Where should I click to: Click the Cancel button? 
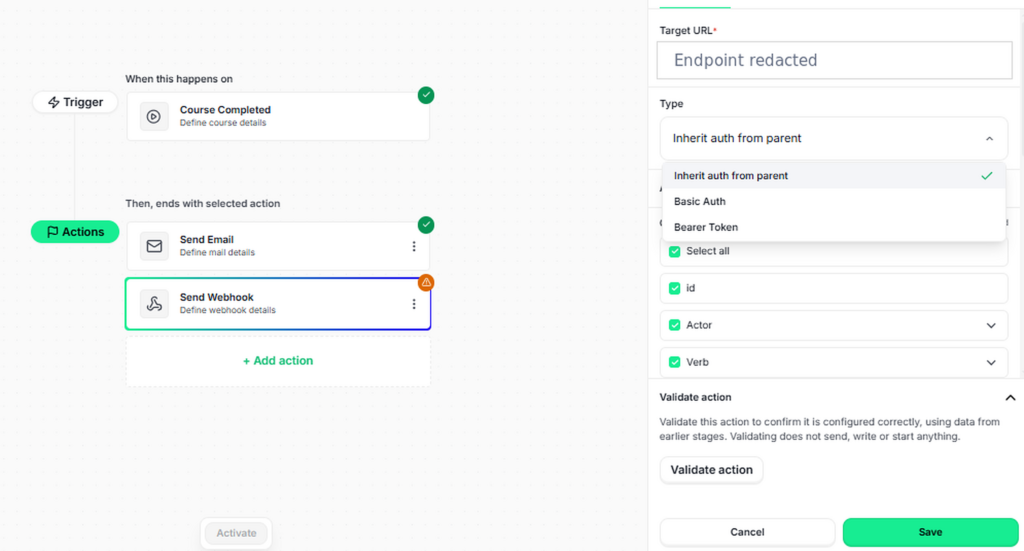747,532
